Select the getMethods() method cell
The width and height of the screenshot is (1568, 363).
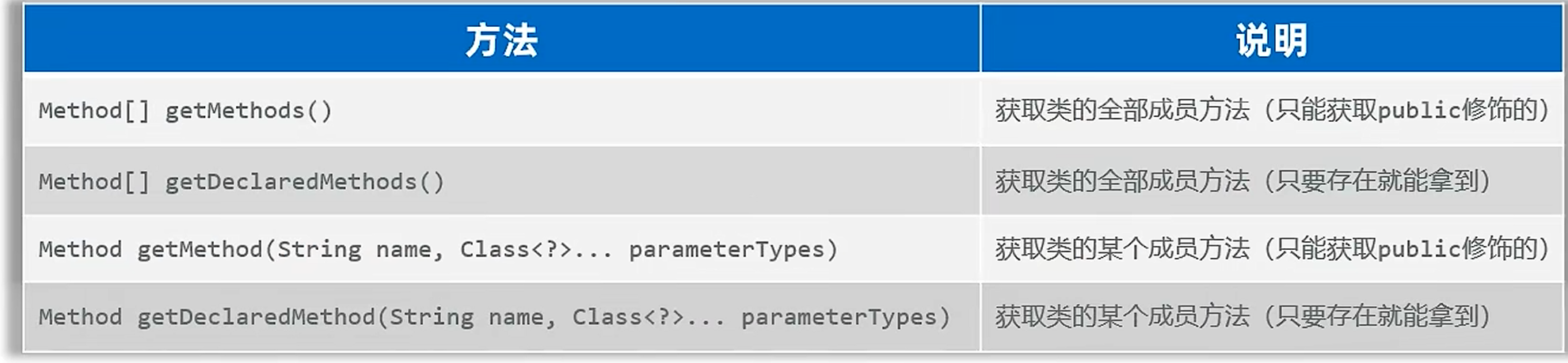(x=502, y=110)
